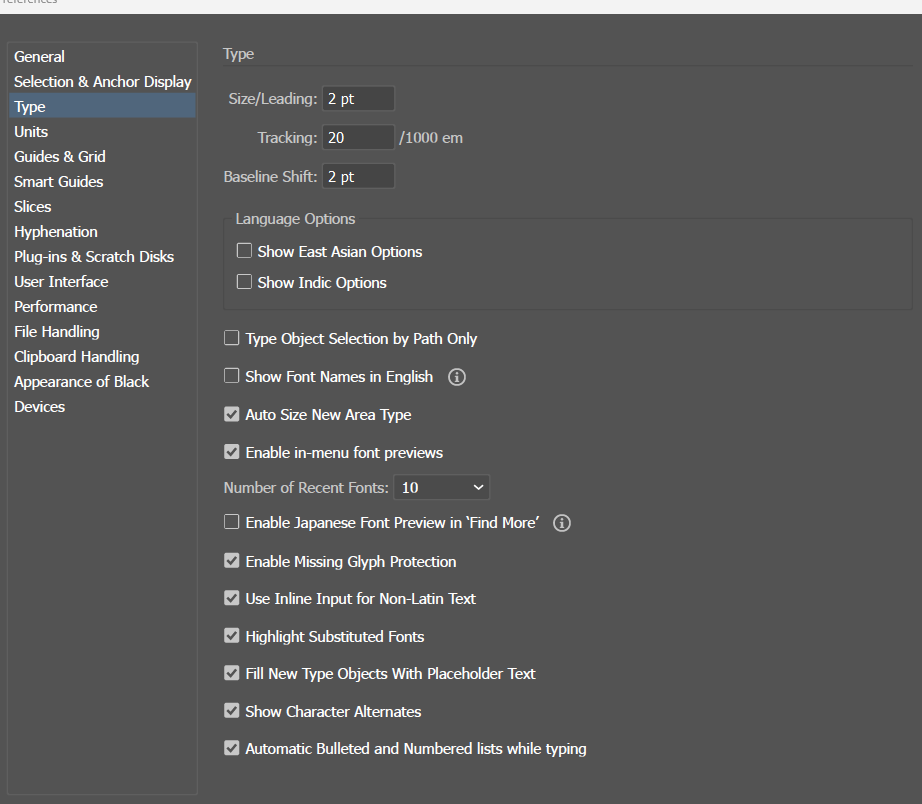
Task: Click the Tracking value field
Action: click(x=358, y=138)
